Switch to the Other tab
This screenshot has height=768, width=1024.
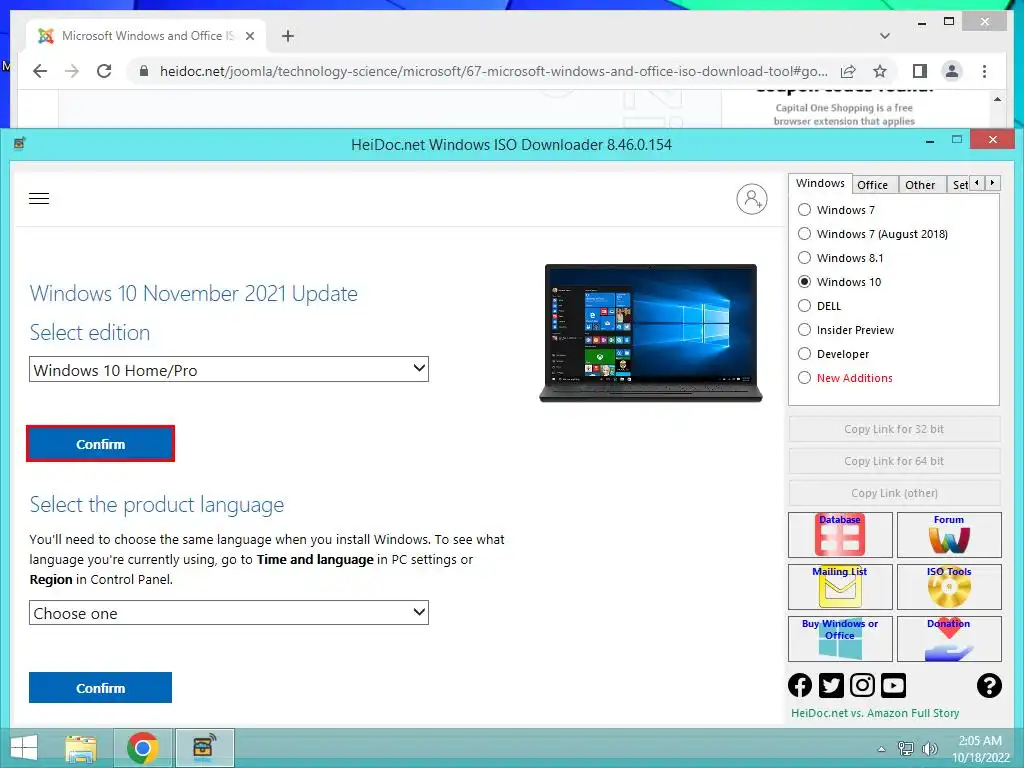pos(920,185)
